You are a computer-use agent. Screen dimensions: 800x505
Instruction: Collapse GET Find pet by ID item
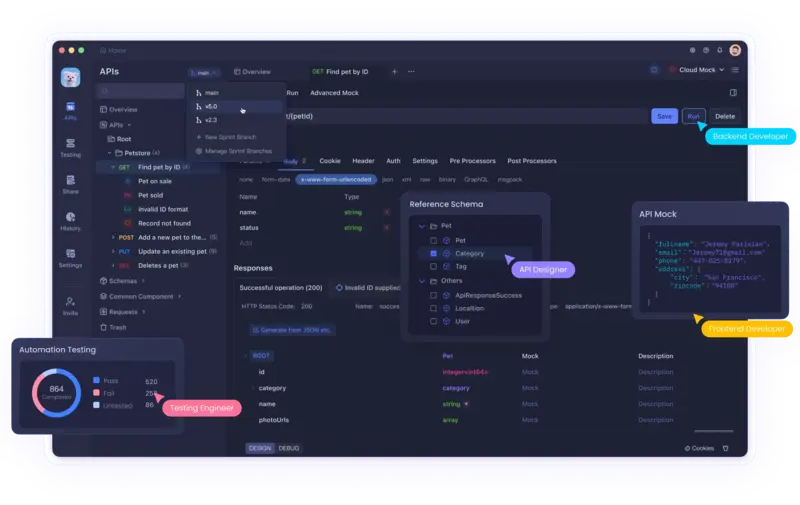(x=113, y=167)
